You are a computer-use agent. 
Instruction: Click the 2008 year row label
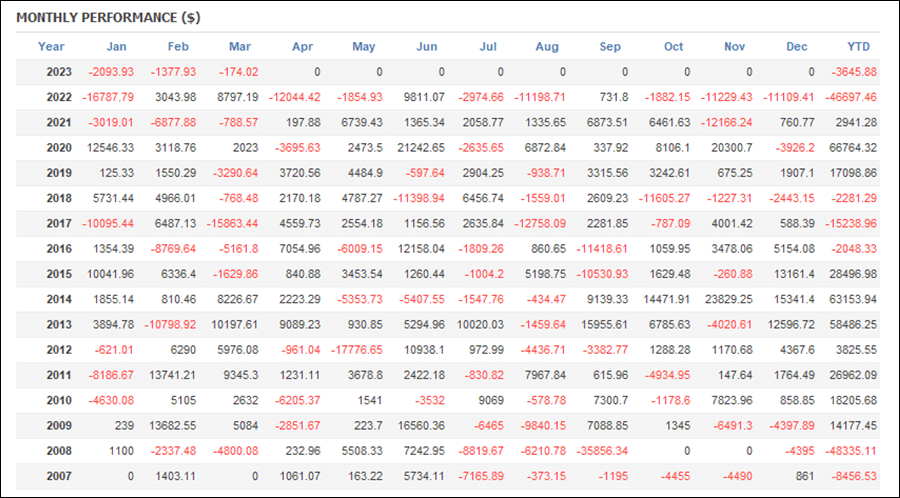59,451
